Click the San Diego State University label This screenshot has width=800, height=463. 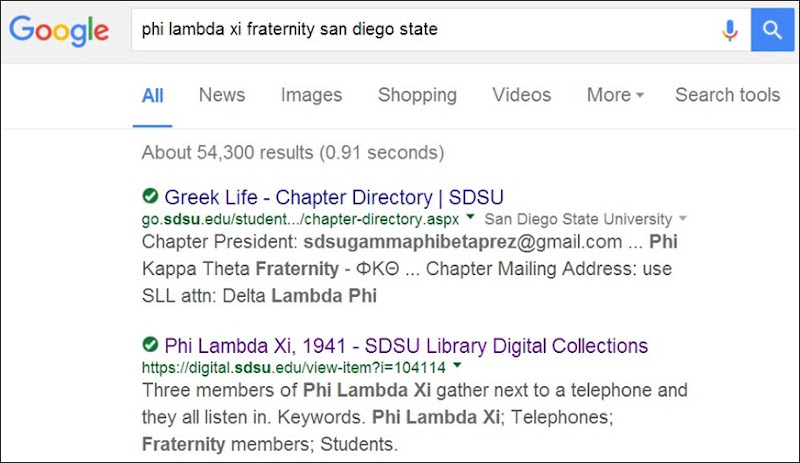click(x=578, y=219)
